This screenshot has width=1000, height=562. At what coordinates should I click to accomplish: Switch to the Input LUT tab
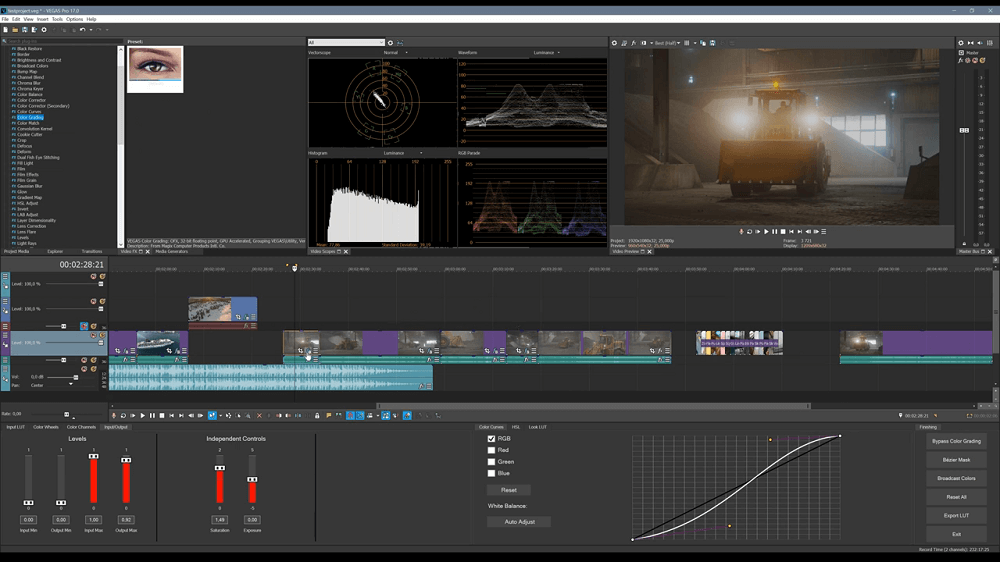[15, 427]
